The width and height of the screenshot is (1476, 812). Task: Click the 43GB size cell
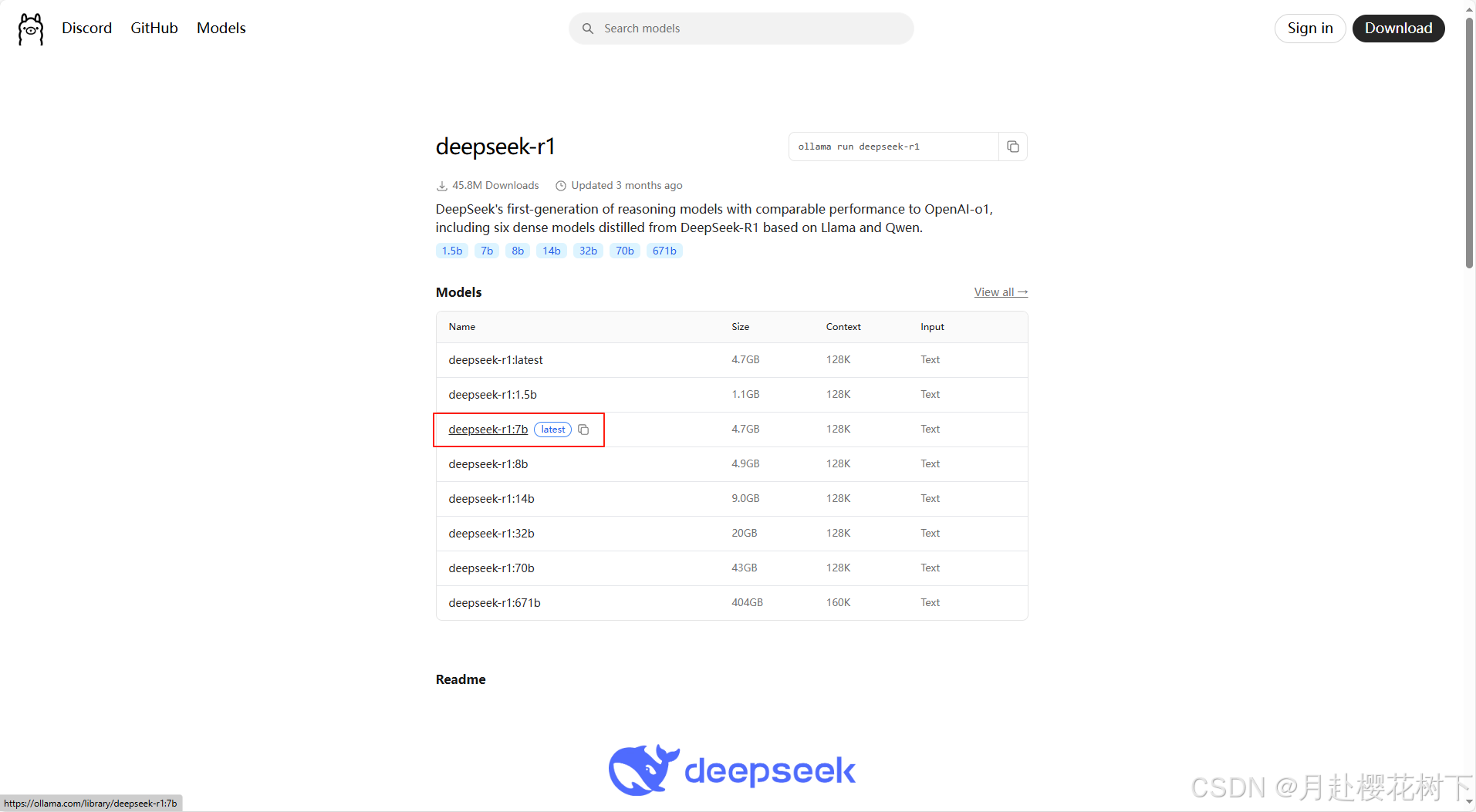click(745, 568)
